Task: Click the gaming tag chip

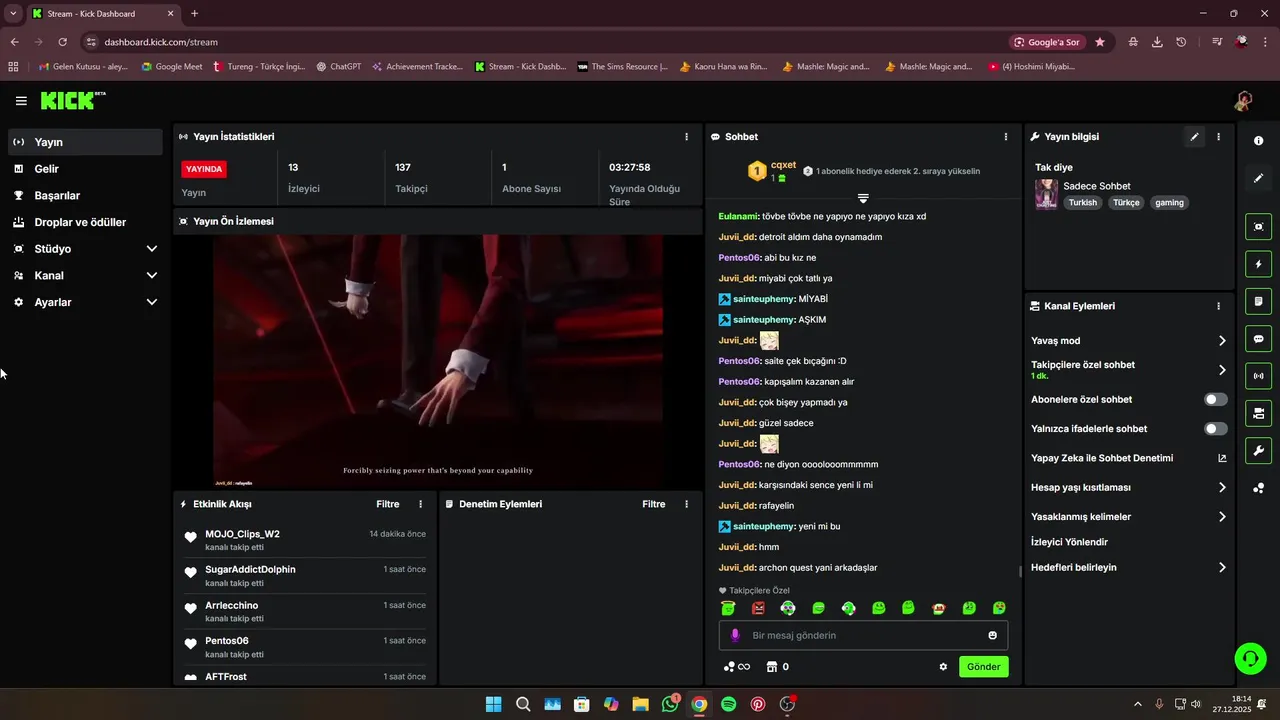Action: [x=1169, y=202]
